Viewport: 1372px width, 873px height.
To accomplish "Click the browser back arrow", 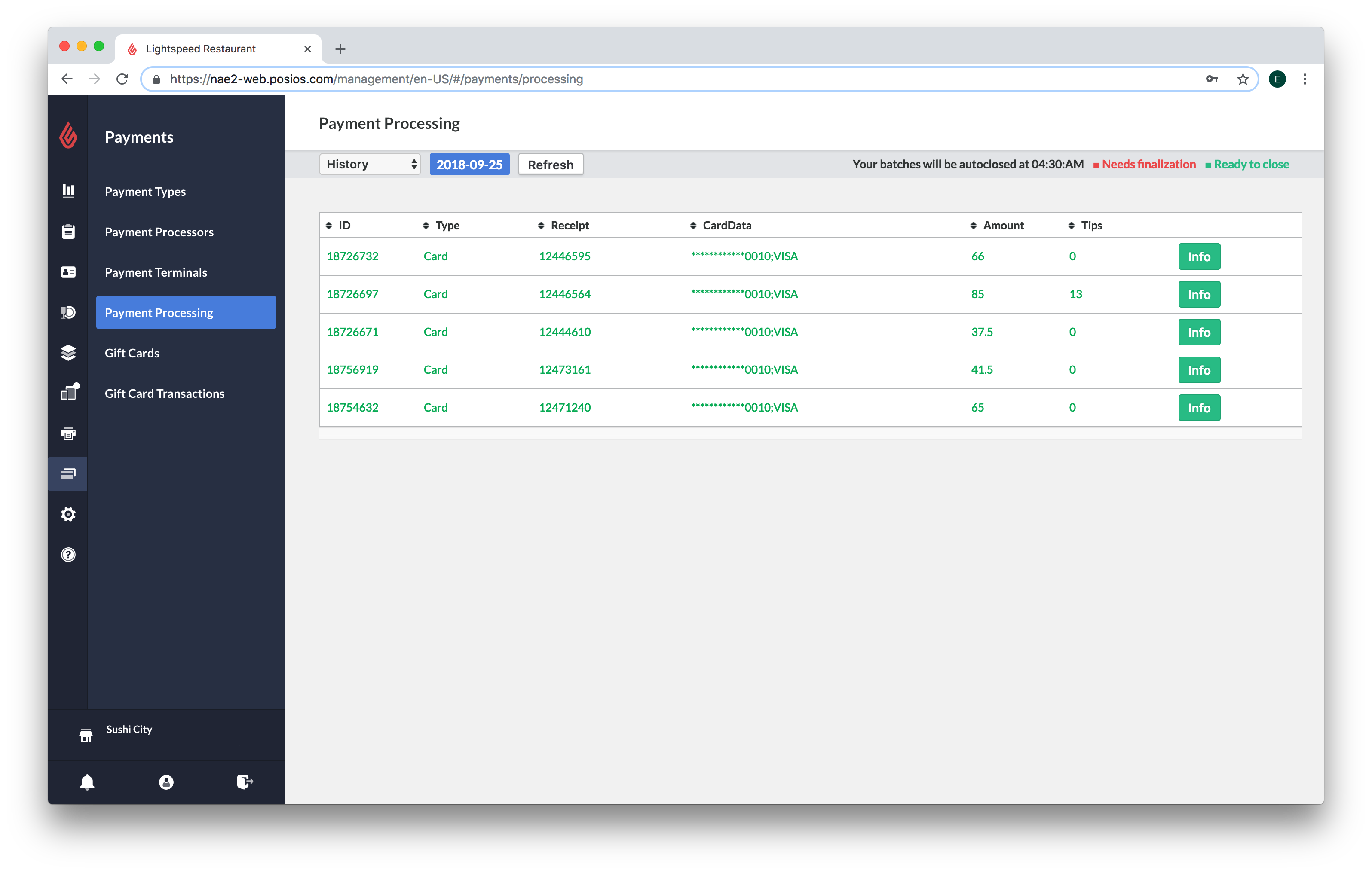I will [67, 79].
